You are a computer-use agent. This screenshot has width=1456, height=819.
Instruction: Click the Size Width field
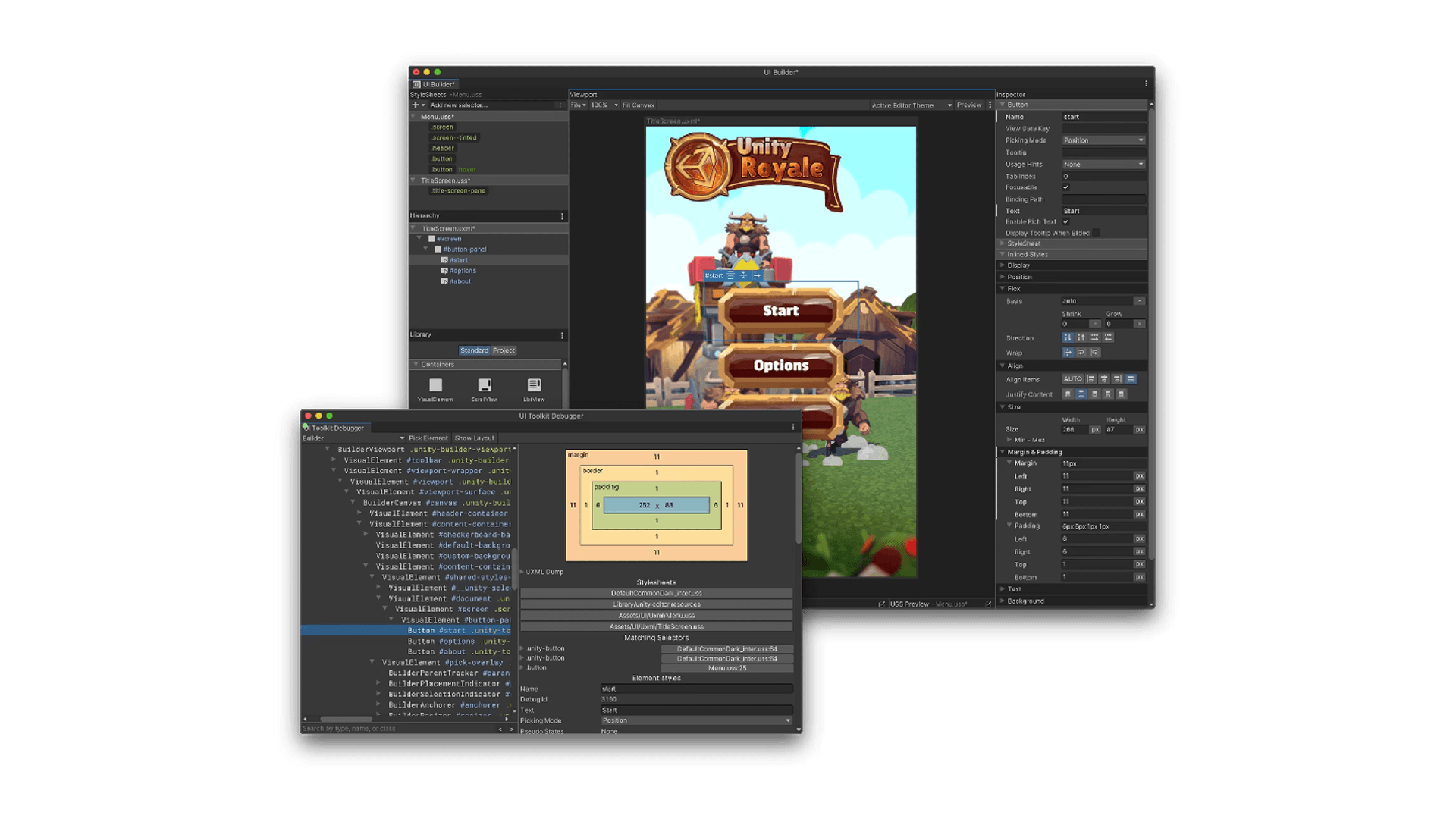pyautogui.click(x=1075, y=430)
